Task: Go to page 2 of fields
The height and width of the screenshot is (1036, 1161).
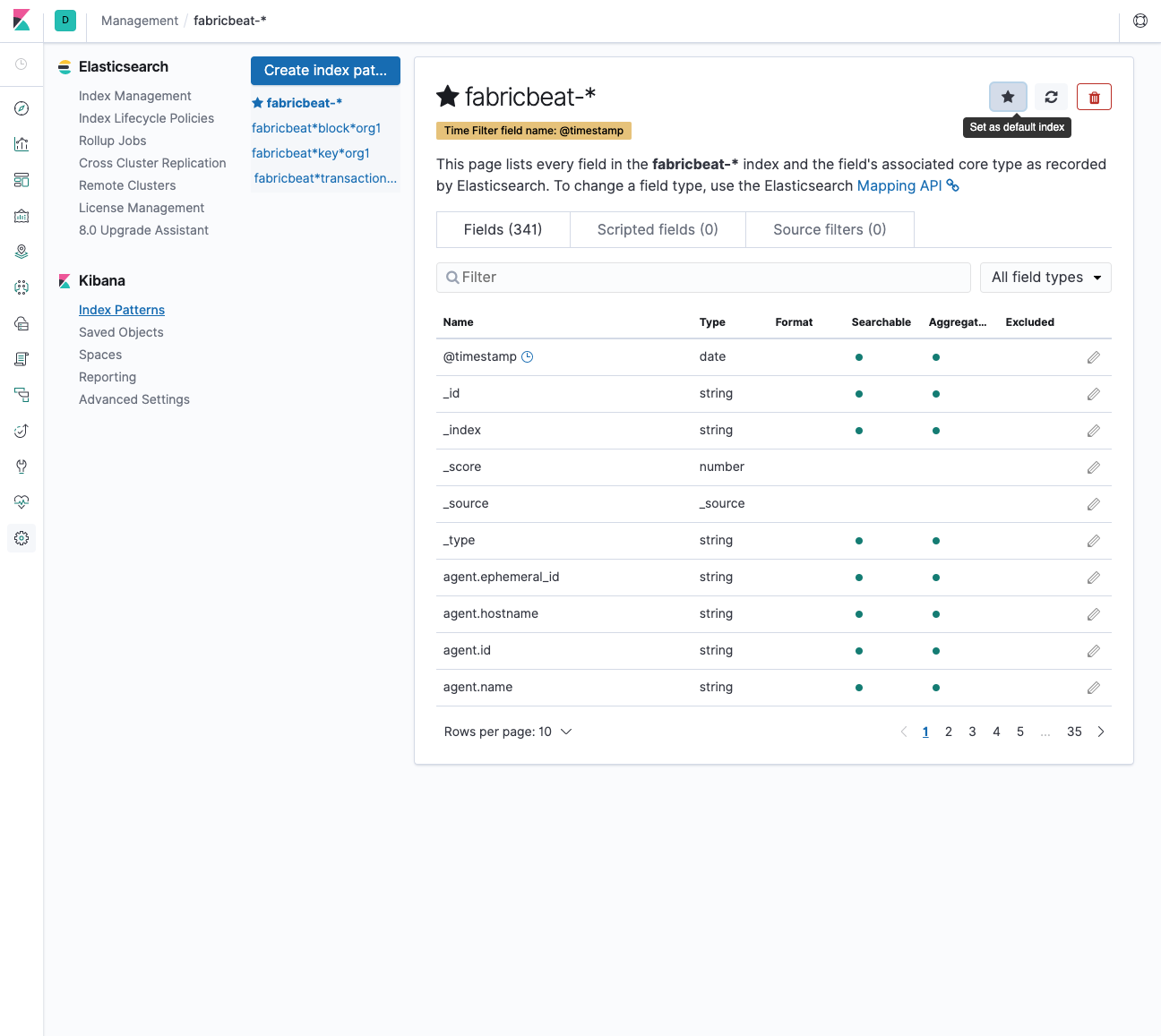Action: coord(949,732)
